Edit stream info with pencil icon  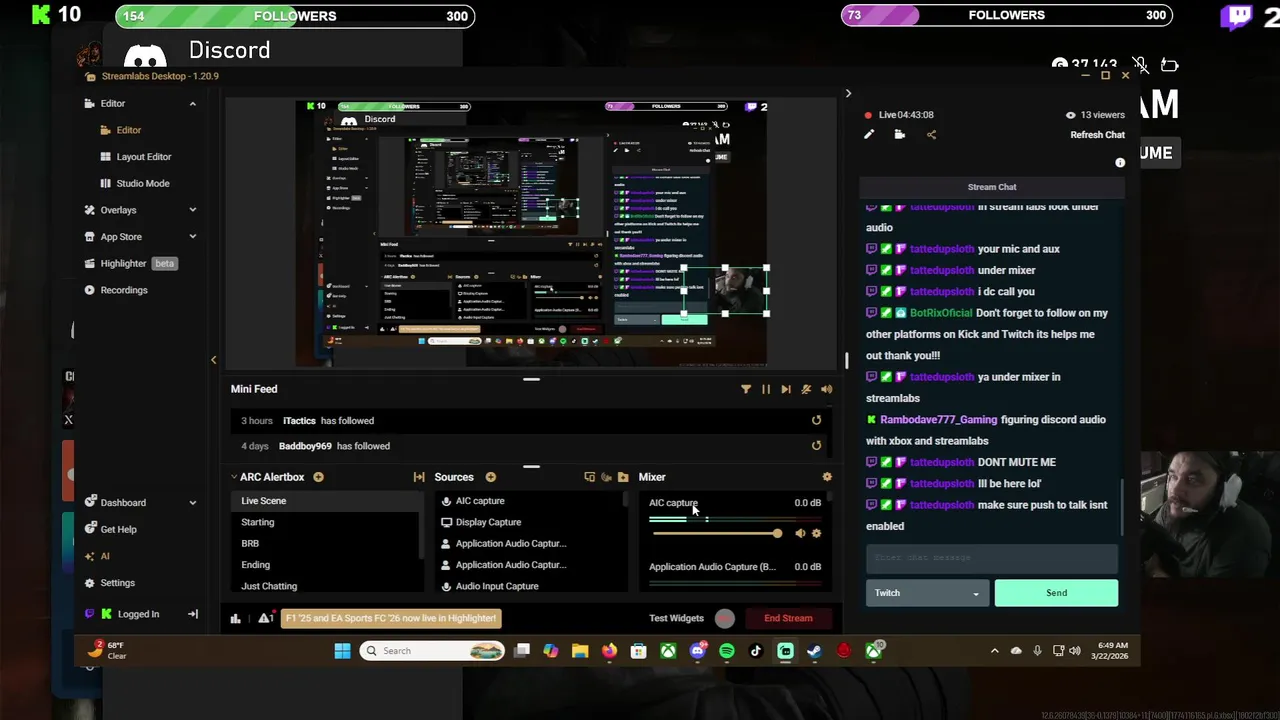[869, 135]
